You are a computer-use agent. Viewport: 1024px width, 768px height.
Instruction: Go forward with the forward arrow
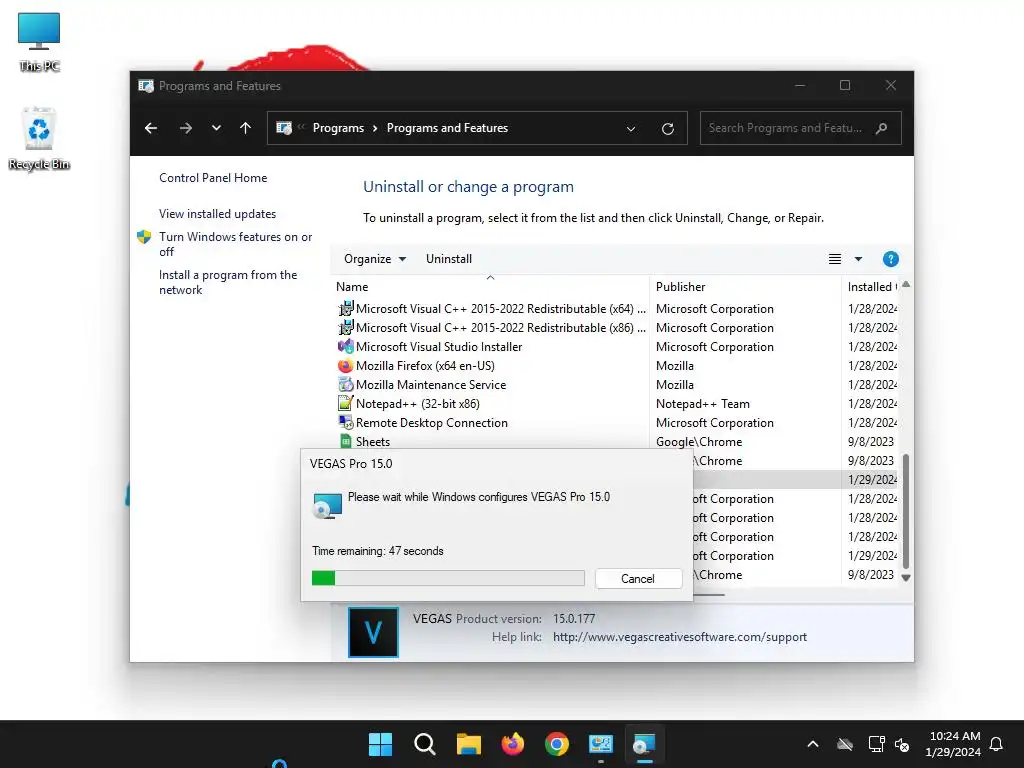185,128
